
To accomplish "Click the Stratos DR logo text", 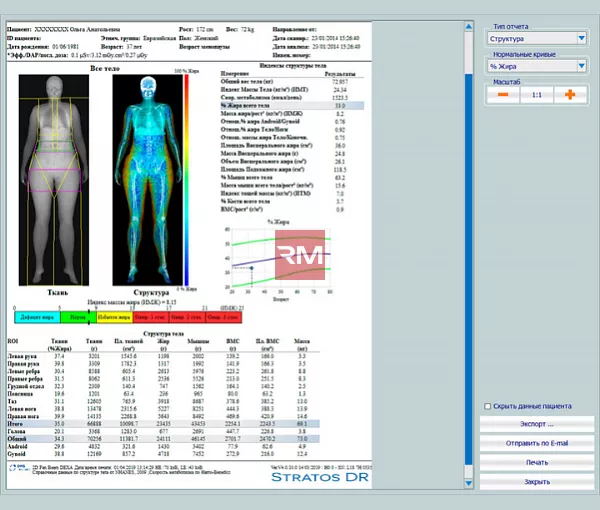I will coord(320,477).
